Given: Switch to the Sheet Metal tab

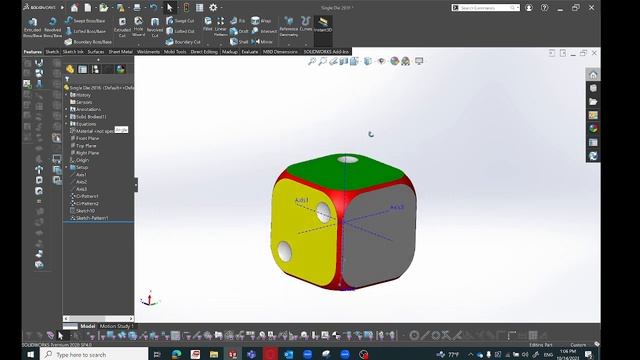Looking at the screenshot, I should point(120,52).
